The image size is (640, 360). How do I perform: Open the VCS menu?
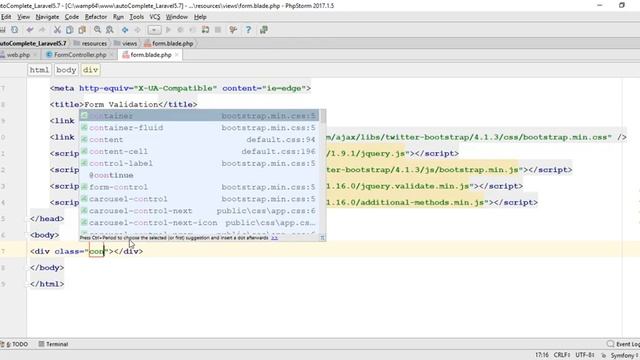pos(155,17)
